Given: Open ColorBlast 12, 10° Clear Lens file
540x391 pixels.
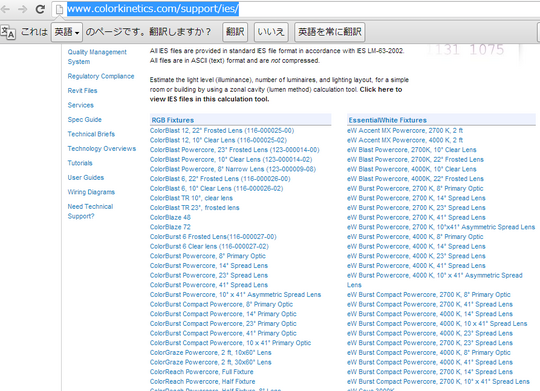Looking at the screenshot, I should click(x=218, y=140).
